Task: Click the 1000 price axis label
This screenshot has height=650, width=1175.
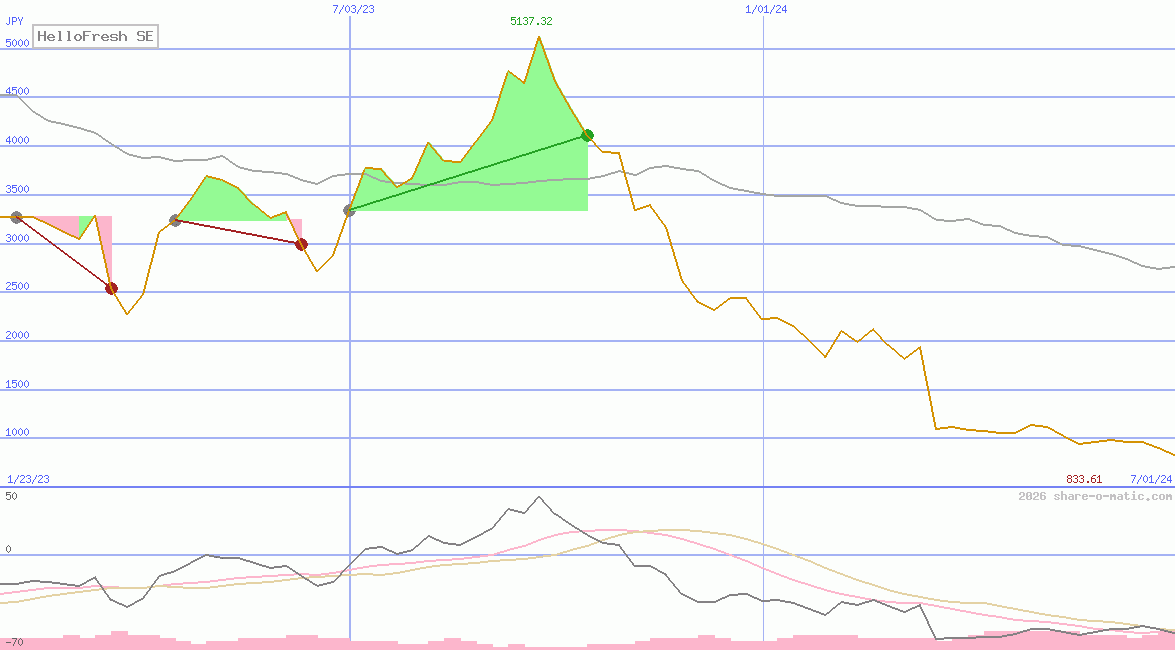Action: click(x=17, y=433)
